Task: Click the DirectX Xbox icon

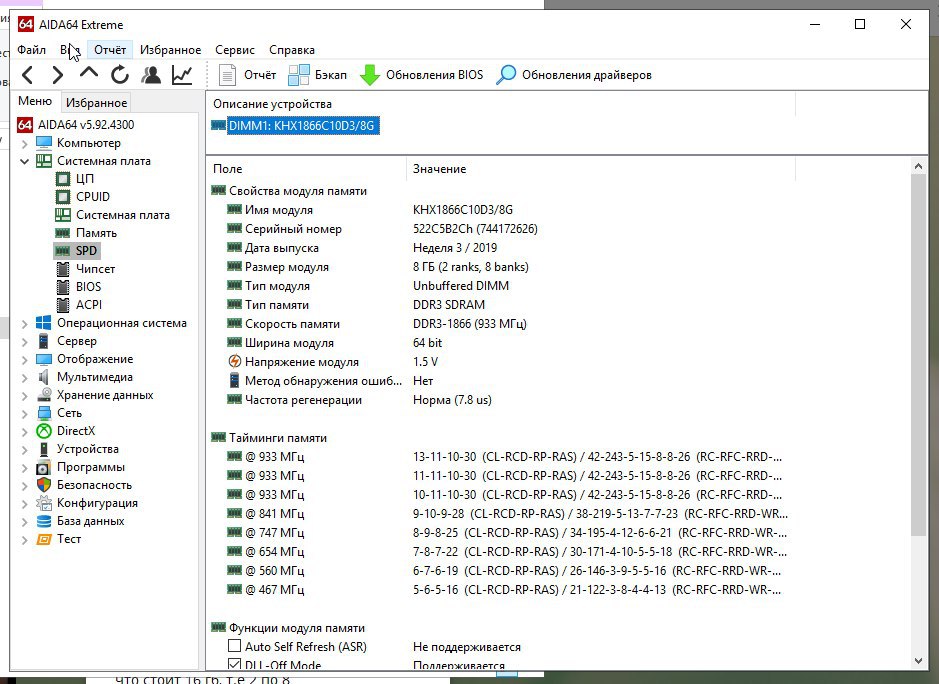Action: (44, 431)
